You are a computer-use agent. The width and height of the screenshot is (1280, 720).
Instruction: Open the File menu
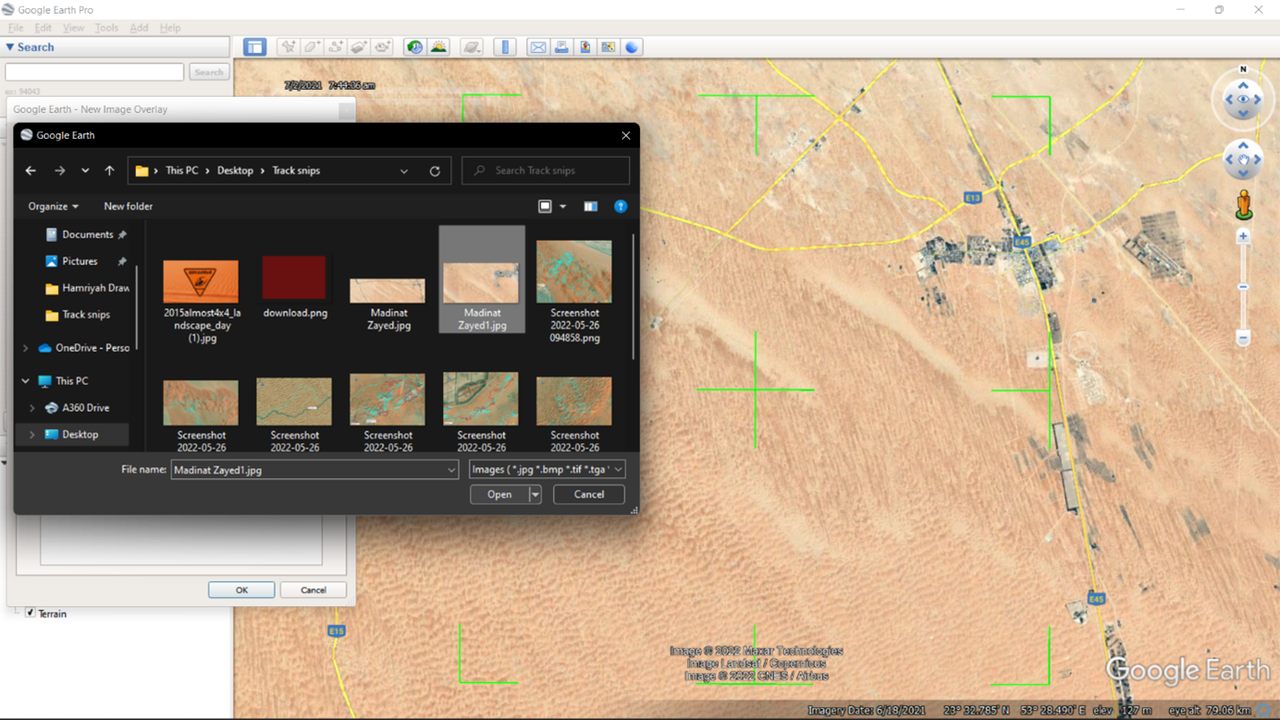click(x=15, y=28)
